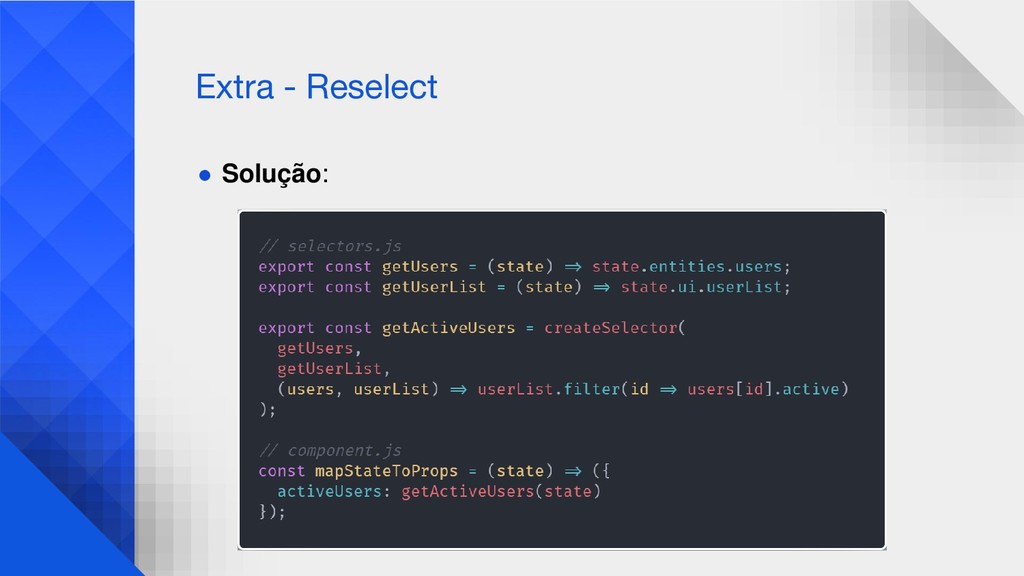
Task: Click the blue bullet before Solução
Action: [x=204, y=175]
